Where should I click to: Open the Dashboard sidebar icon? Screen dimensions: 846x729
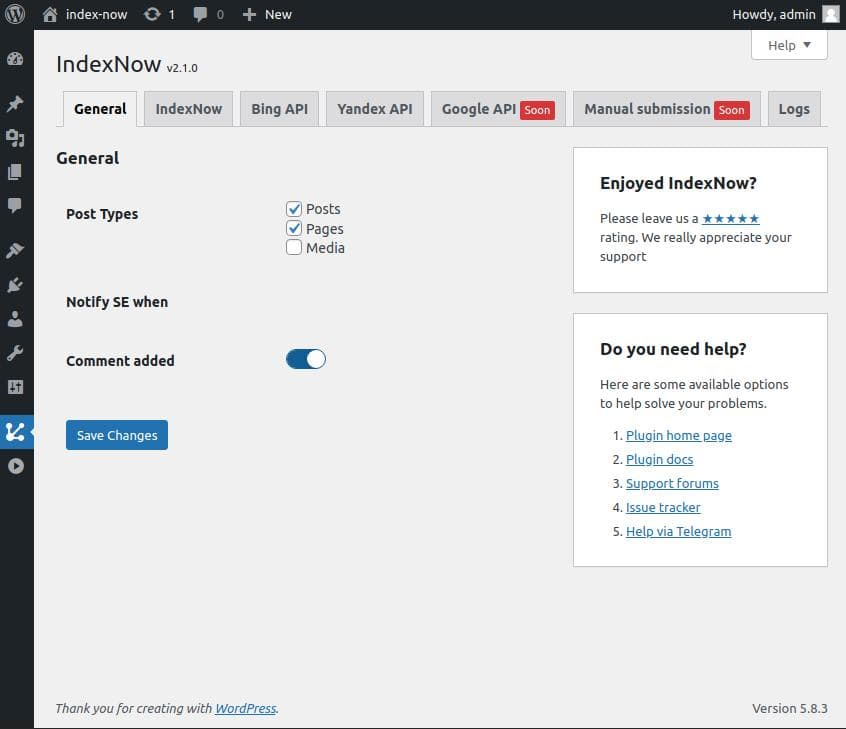(15, 59)
